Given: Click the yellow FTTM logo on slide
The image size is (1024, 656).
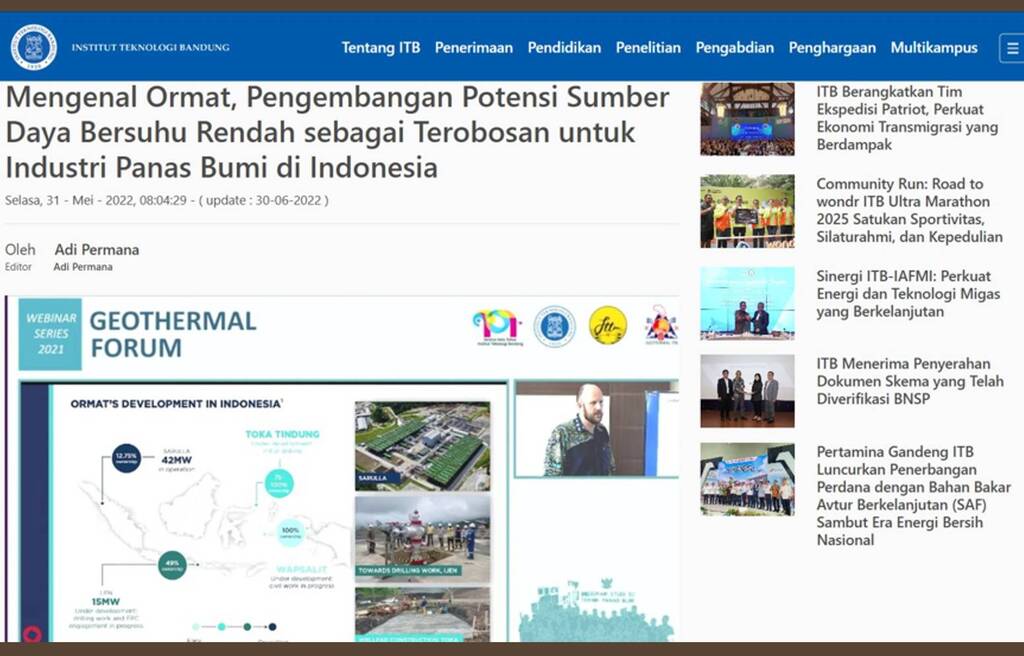Looking at the screenshot, I should click(x=607, y=326).
